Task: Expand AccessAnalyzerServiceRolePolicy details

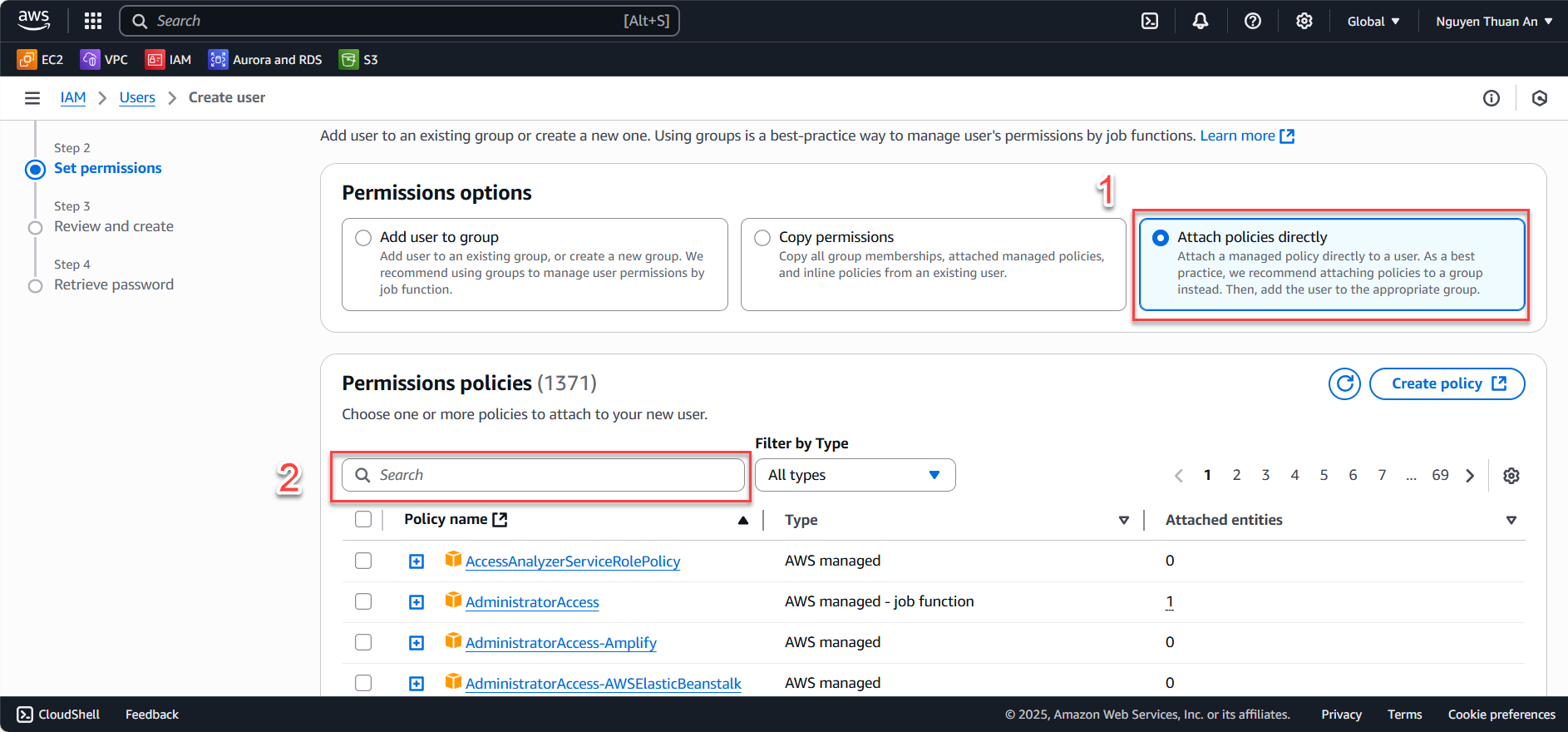Action: point(417,561)
